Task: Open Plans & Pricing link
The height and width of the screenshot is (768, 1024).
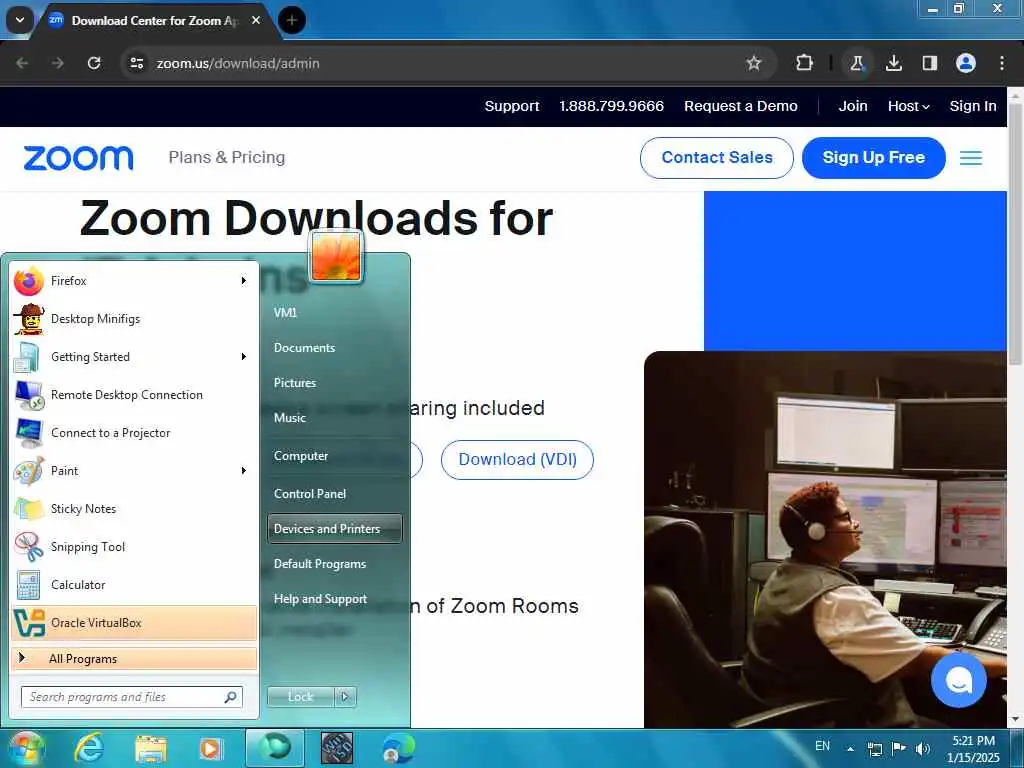Action: 227,157
